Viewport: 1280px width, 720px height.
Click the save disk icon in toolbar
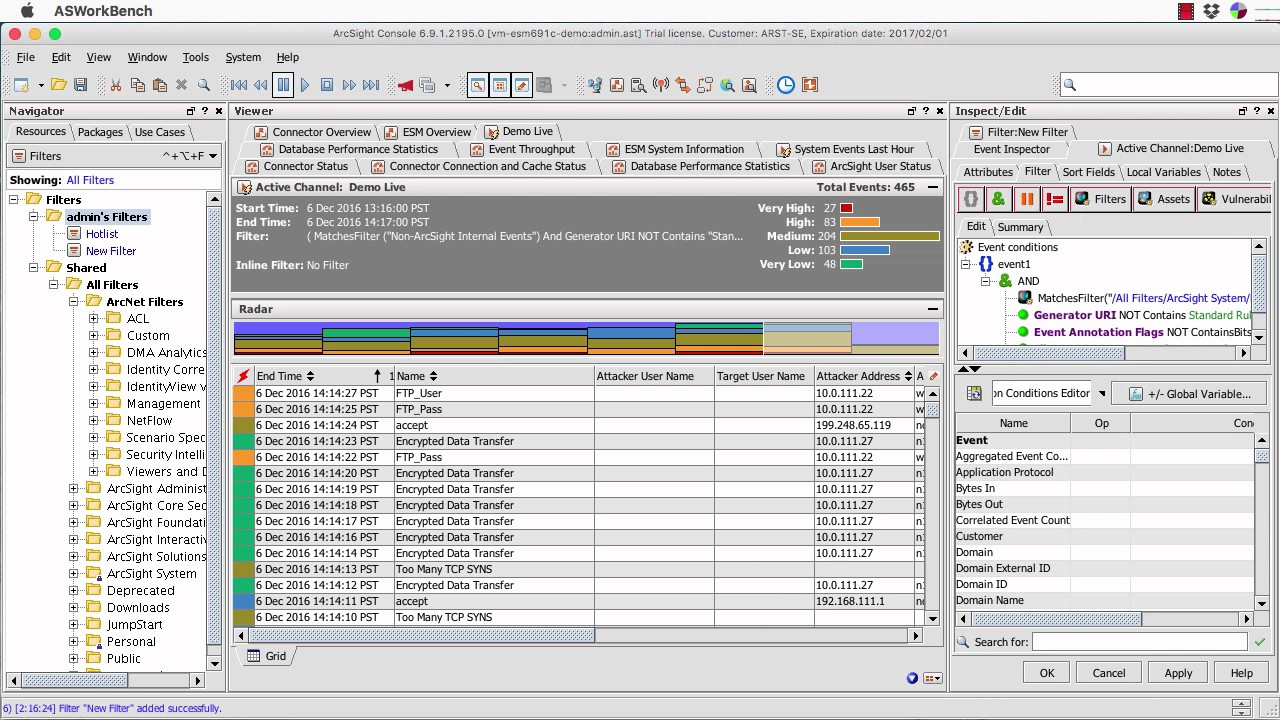click(x=81, y=85)
